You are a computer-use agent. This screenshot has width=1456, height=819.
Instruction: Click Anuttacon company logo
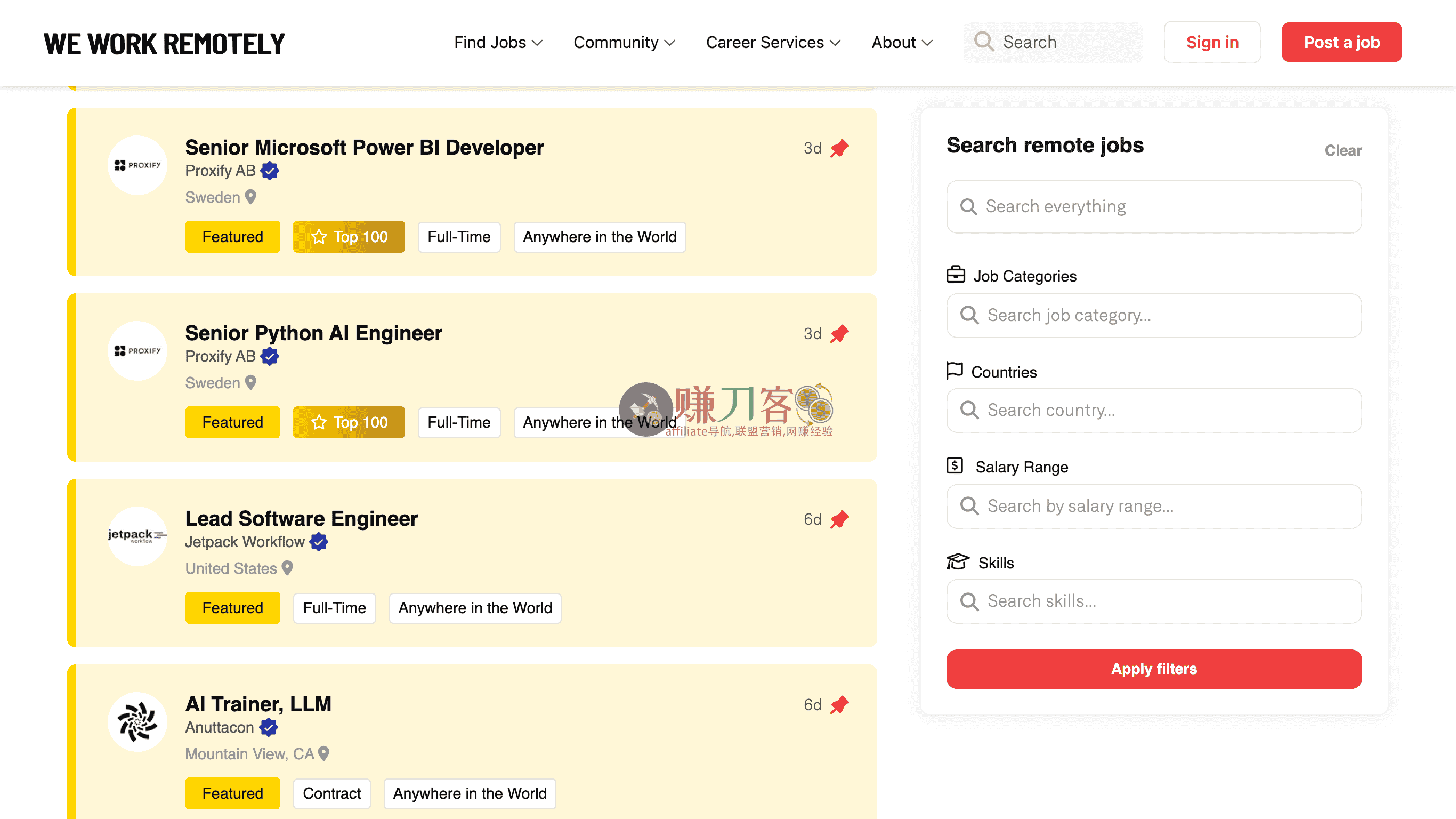[137, 722]
